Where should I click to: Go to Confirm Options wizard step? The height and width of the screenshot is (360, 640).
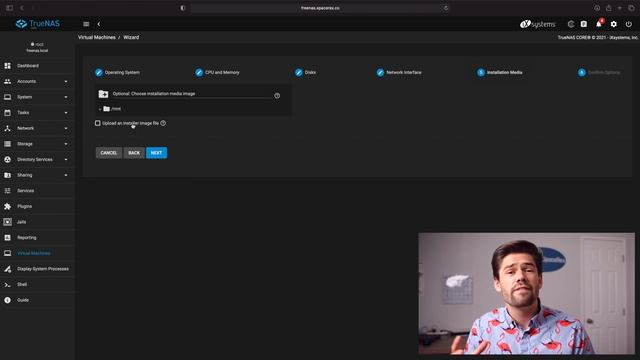(599, 72)
